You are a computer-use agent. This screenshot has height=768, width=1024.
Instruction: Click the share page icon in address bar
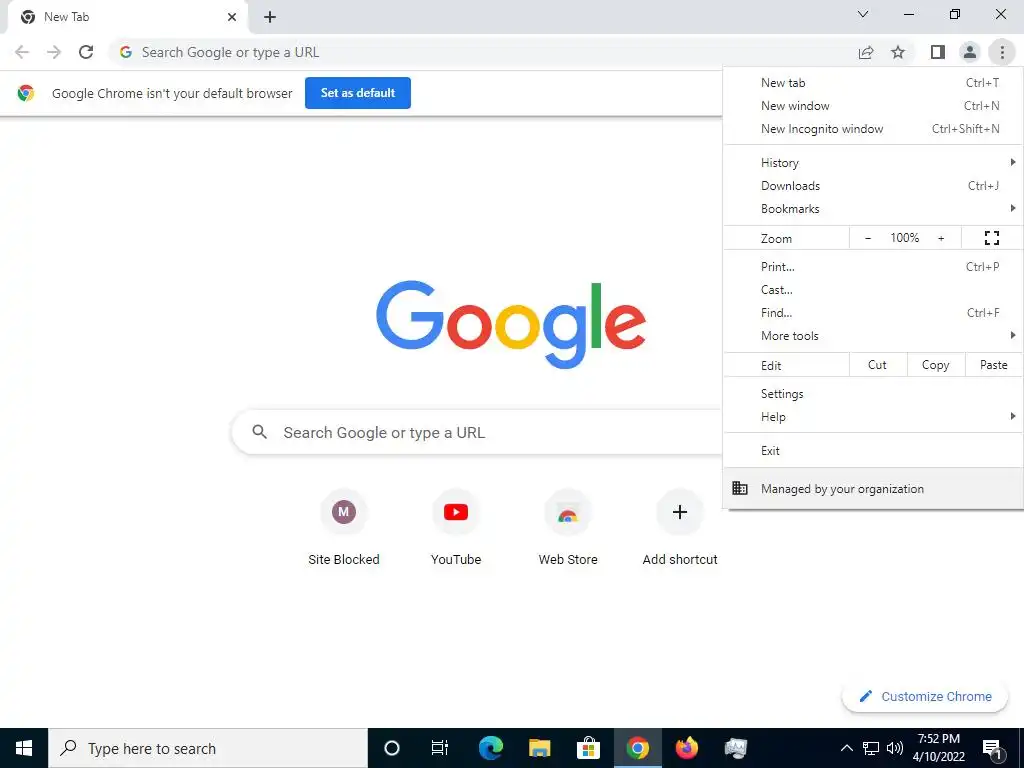(866, 52)
